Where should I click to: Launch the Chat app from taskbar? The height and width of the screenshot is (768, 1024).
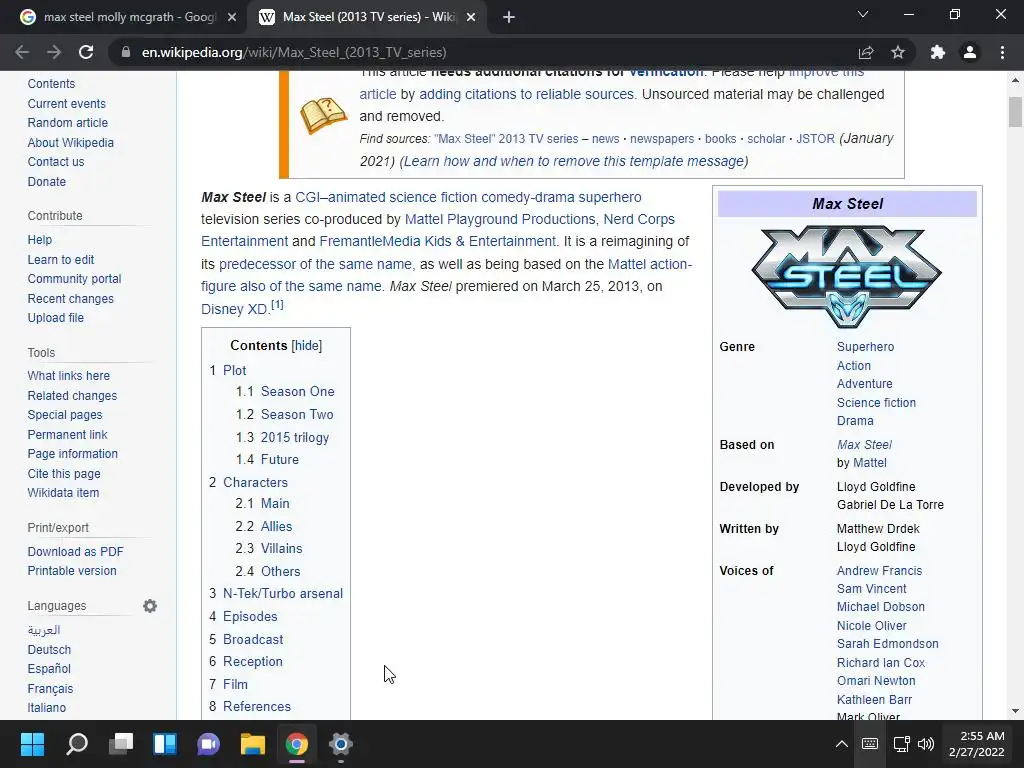coord(208,744)
